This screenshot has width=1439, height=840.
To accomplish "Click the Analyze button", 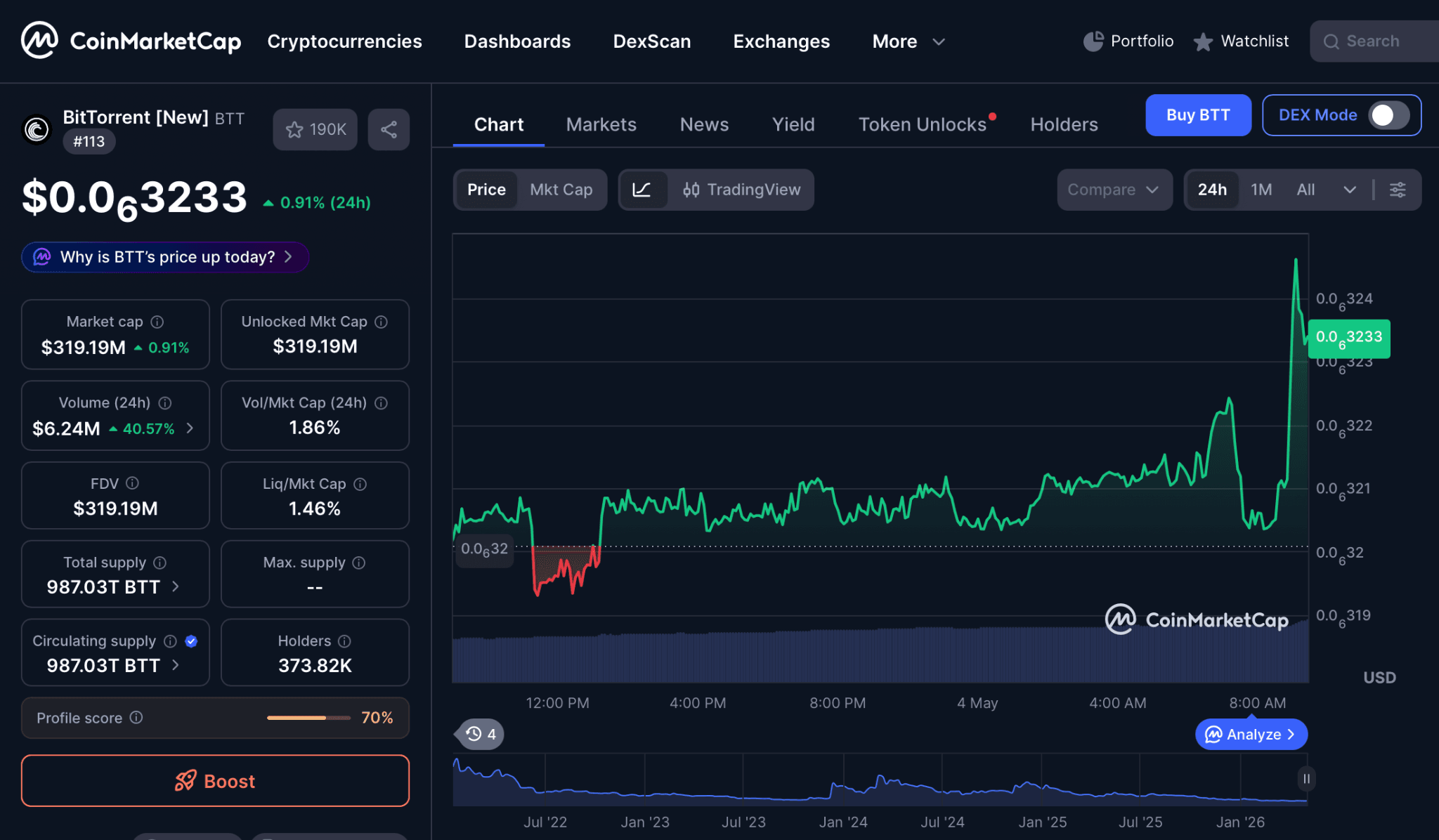I will [1251, 735].
